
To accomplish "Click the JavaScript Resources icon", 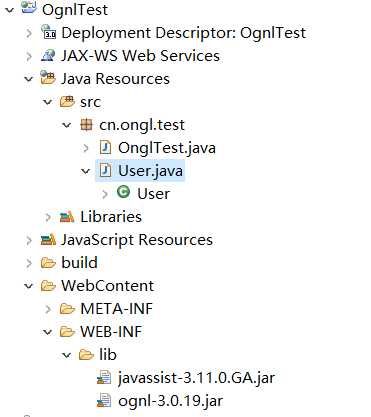I will pyautogui.click(x=48, y=240).
